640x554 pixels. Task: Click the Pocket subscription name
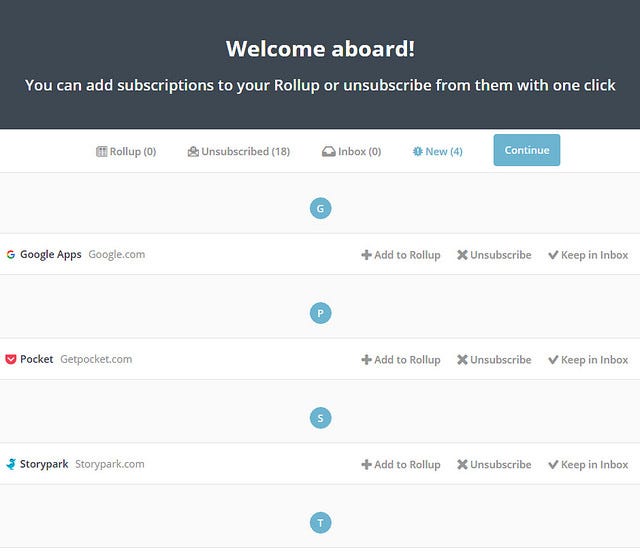(36, 359)
